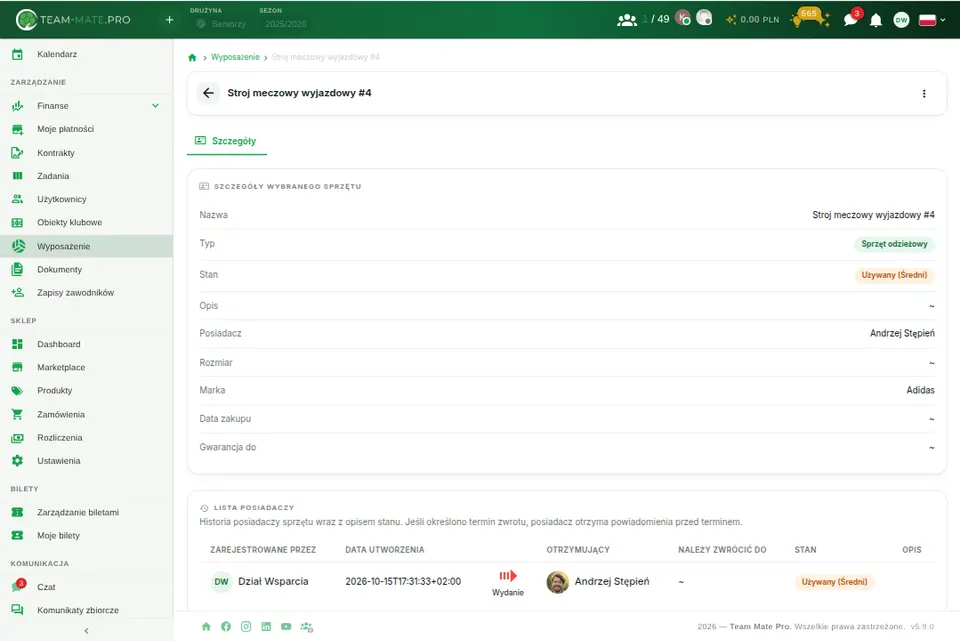Click the date 2026-10-15T17:31:33+02:00
The image size is (960, 641).
[x=403, y=582]
